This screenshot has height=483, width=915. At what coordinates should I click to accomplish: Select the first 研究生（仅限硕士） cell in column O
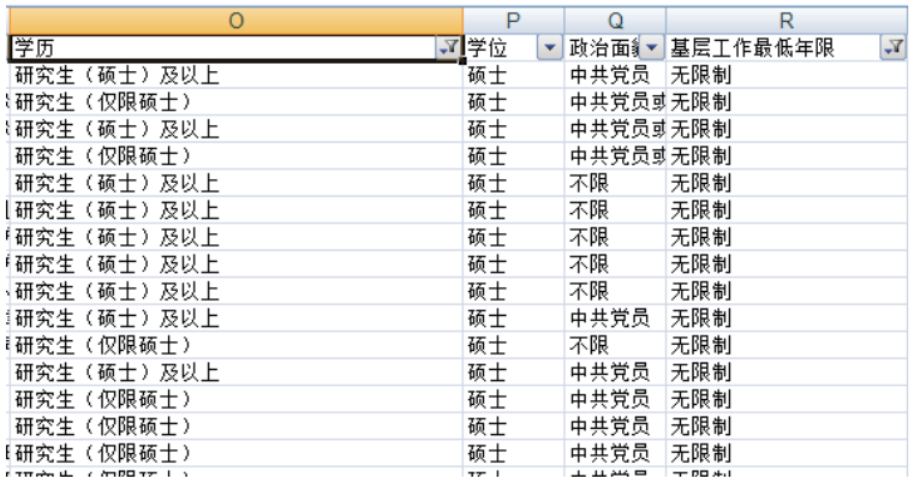coord(103,102)
